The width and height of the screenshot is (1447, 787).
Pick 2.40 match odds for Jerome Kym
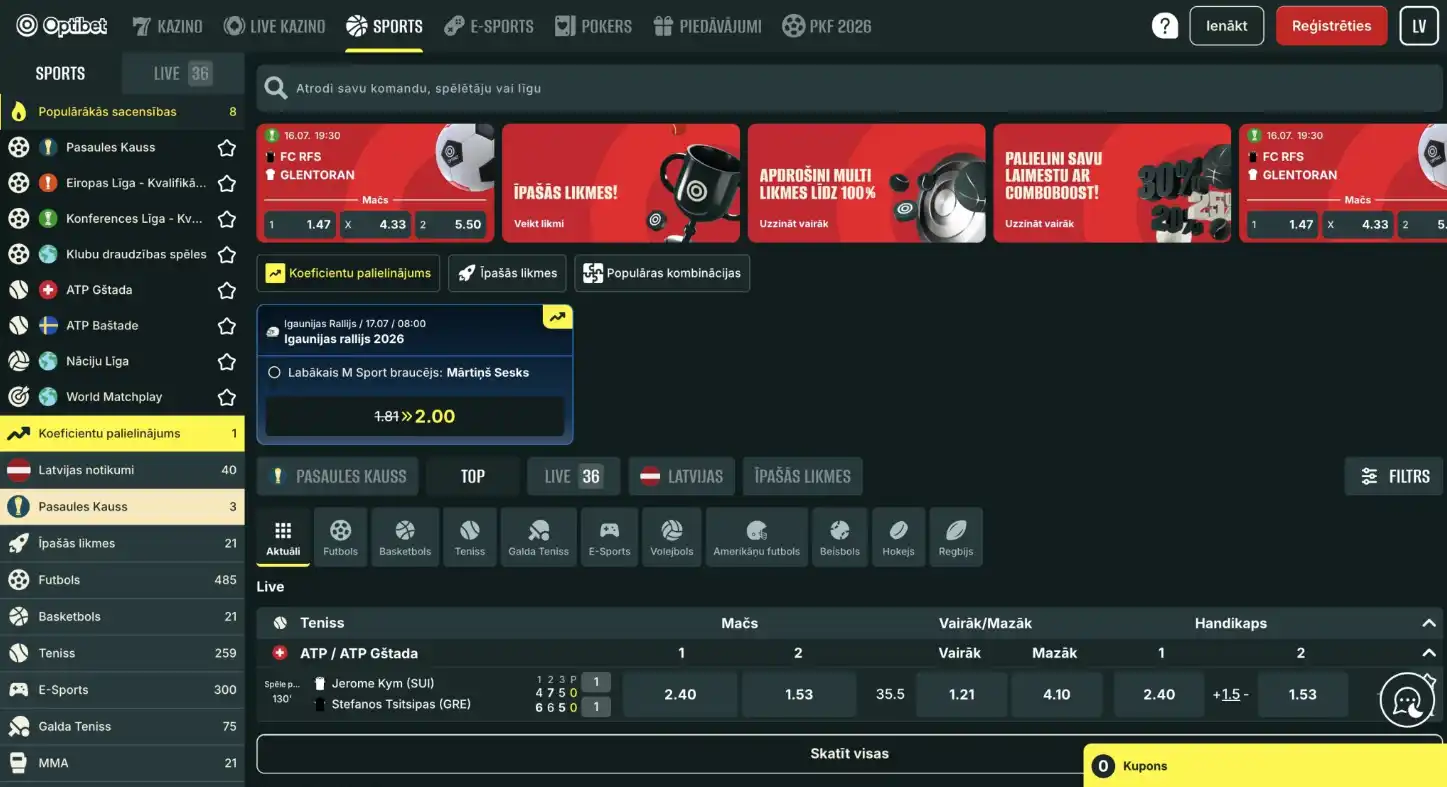pos(680,694)
